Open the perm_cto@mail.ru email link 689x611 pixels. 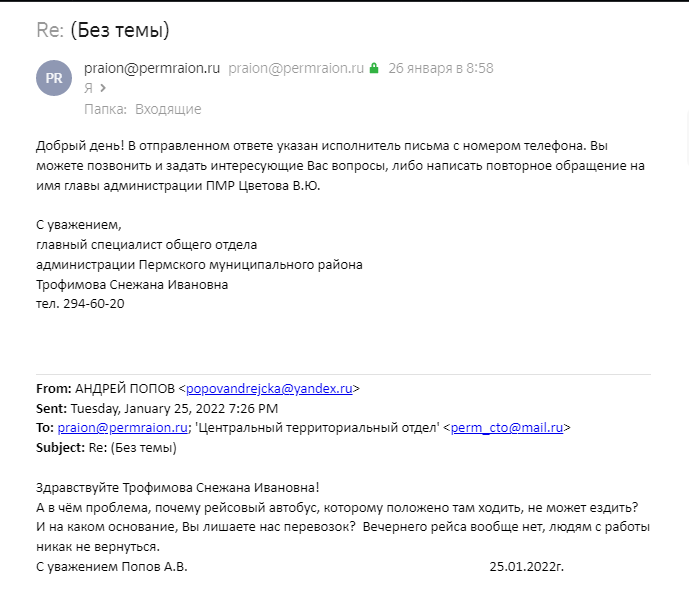tap(507, 427)
